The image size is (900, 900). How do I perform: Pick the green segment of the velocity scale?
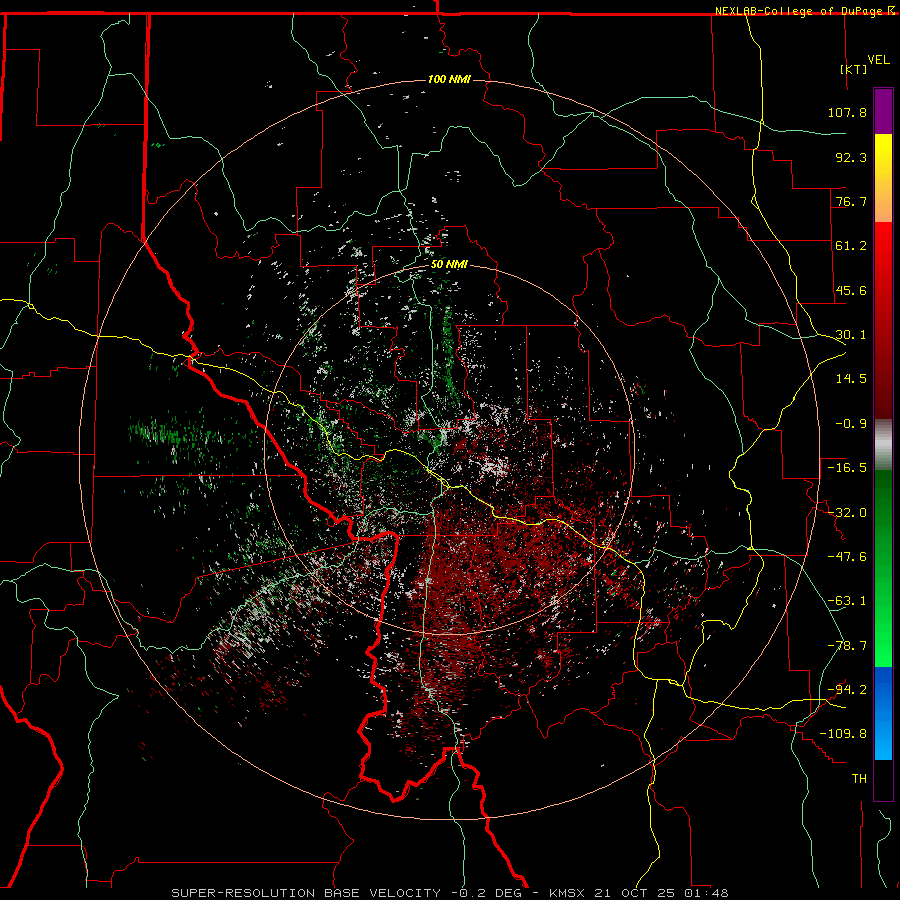(883, 568)
